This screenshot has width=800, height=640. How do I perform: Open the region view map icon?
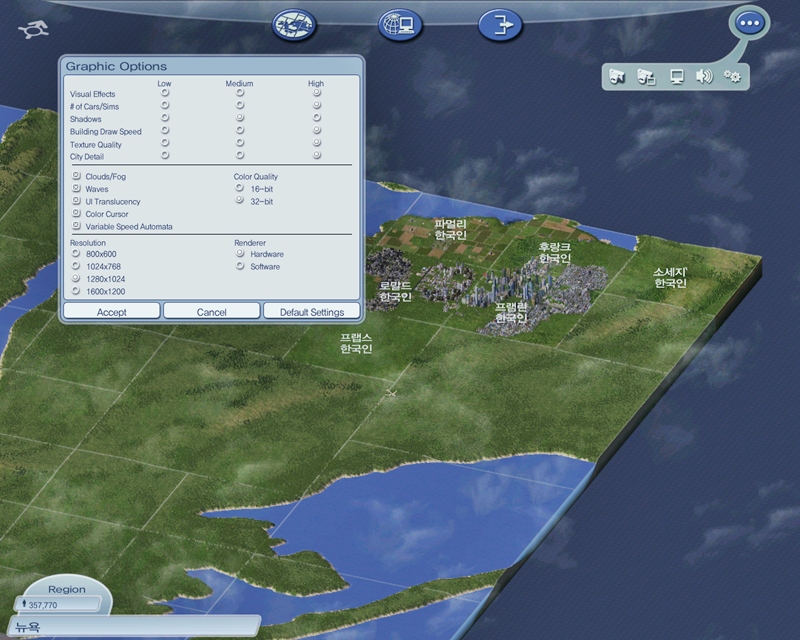pos(295,25)
